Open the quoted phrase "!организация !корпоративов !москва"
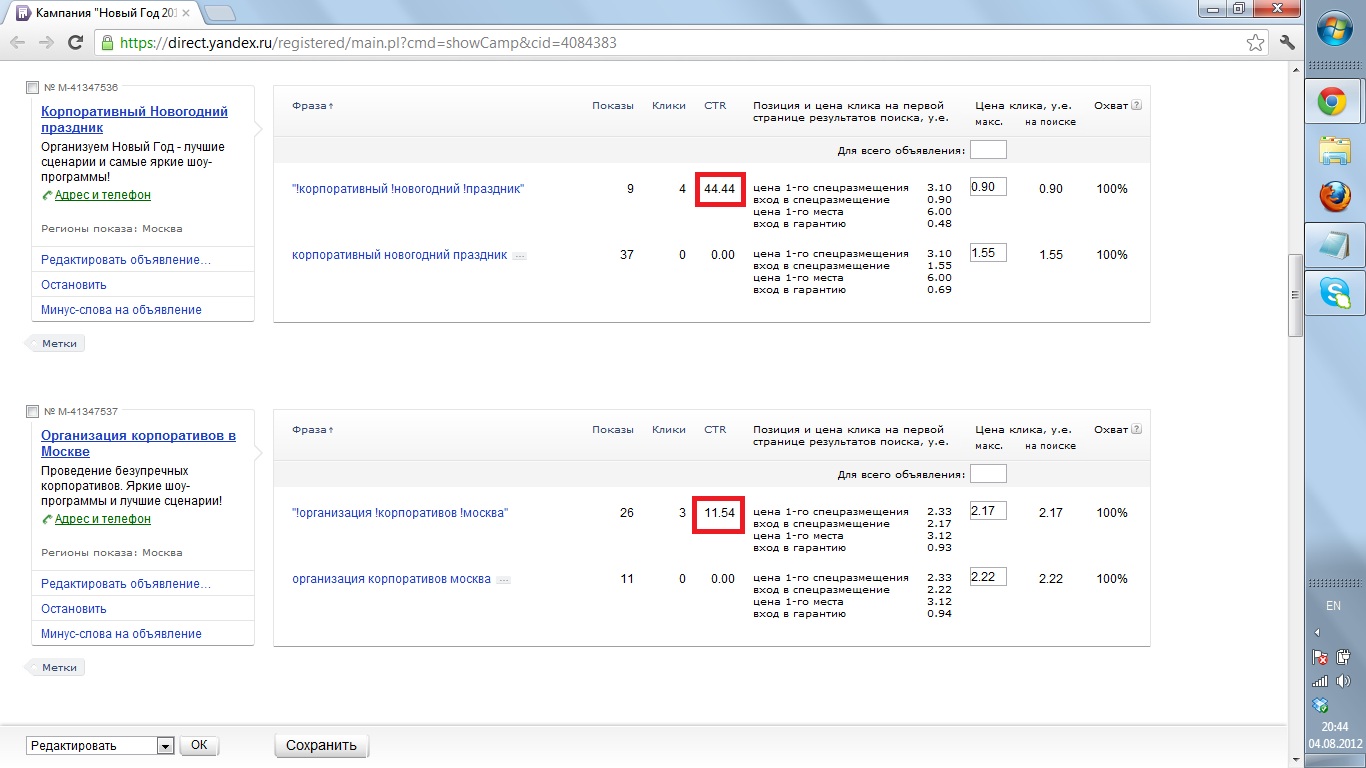The height and width of the screenshot is (768, 1366). [400, 513]
